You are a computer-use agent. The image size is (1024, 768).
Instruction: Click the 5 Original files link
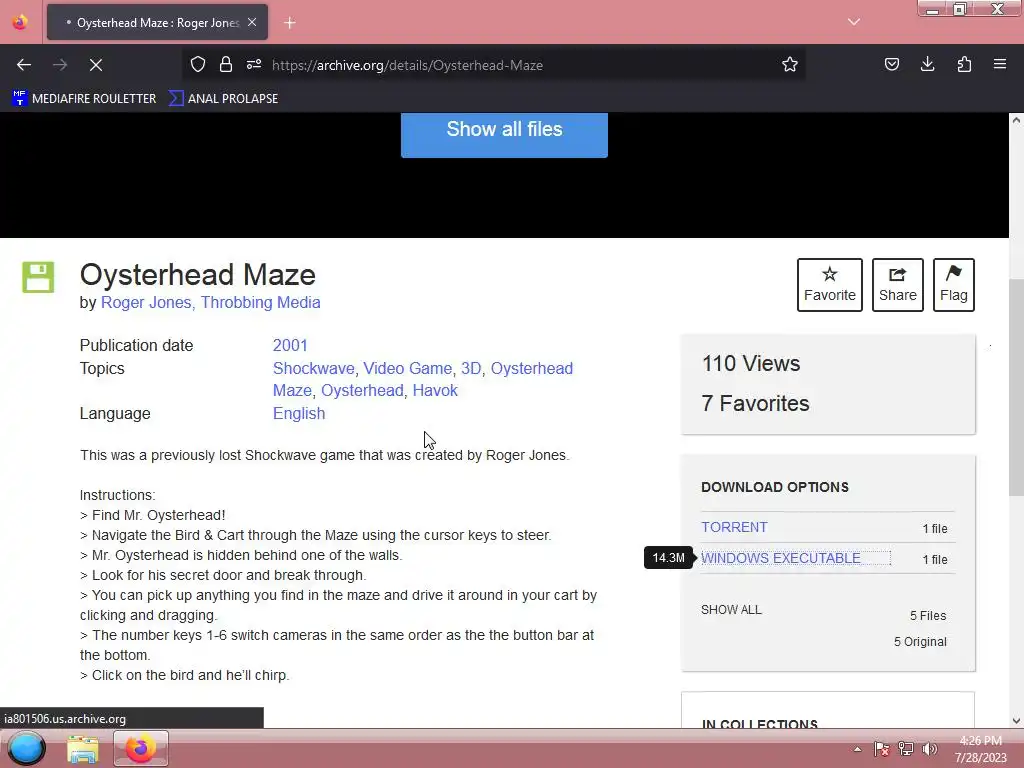[920, 642]
